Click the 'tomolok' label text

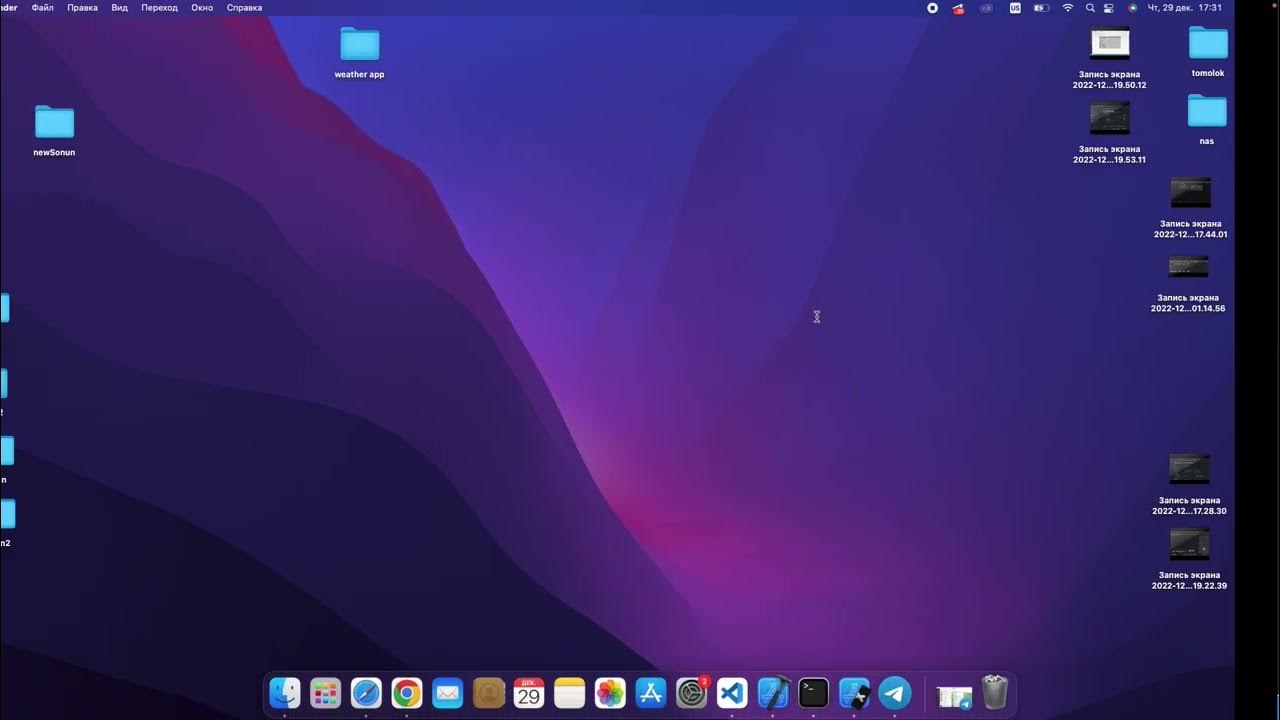coord(1208,74)
